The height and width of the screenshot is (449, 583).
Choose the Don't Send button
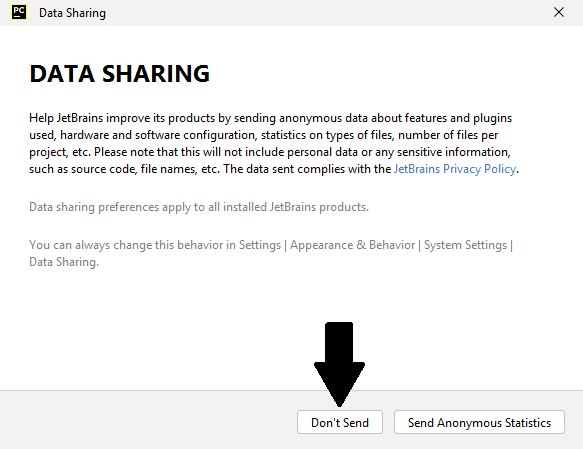point(339,422)
